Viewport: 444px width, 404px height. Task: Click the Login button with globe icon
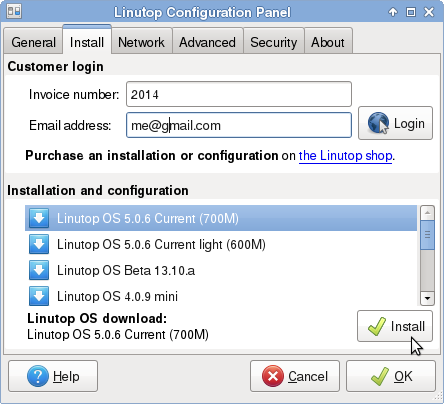pyautogui.click(x=395, y=123)
